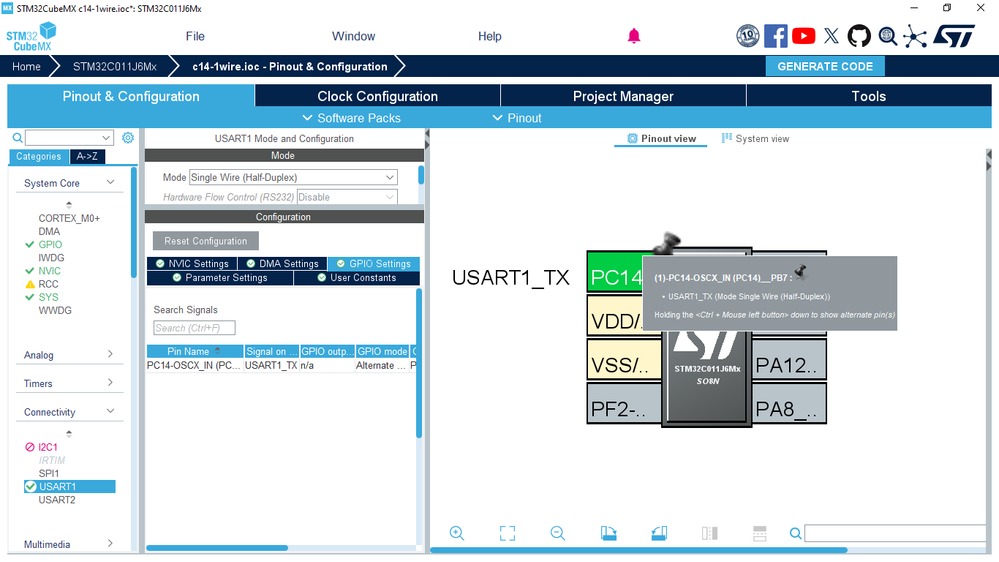Click the GENERATE CODE button
Screen dimensions: 999x562
pos(825,66)
